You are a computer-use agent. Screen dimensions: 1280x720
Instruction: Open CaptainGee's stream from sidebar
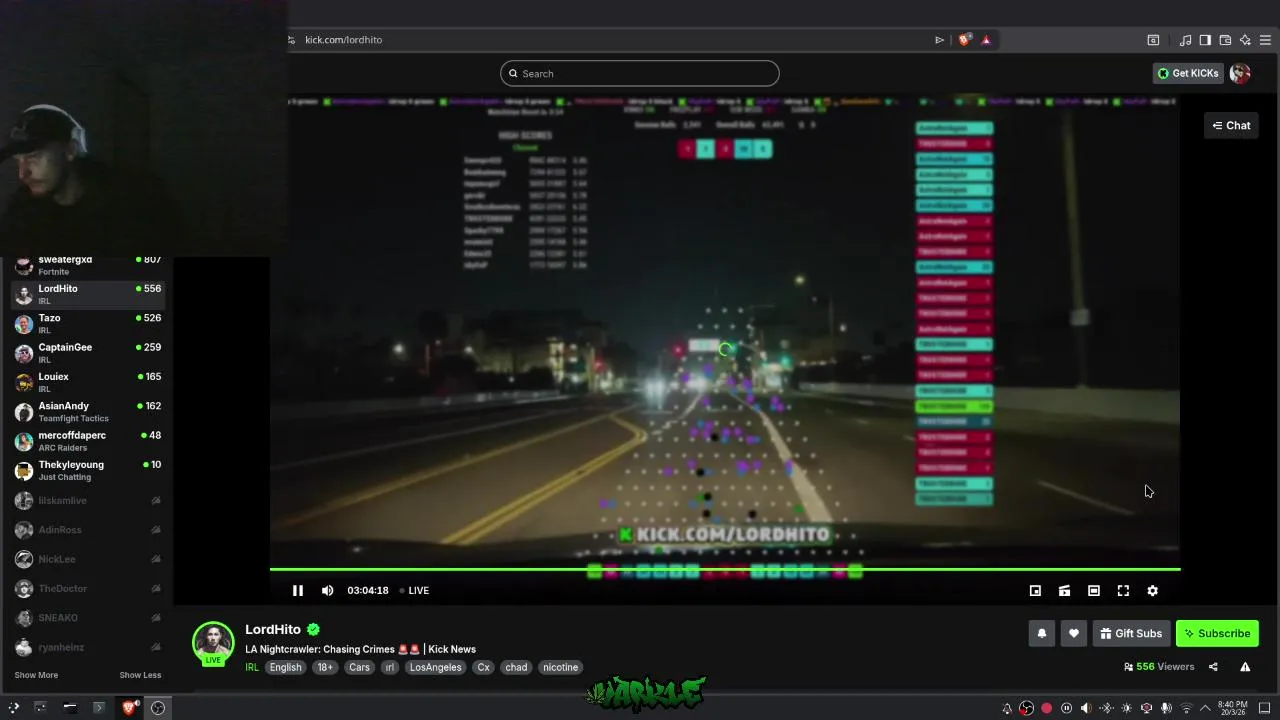click(x=88, y=353)
